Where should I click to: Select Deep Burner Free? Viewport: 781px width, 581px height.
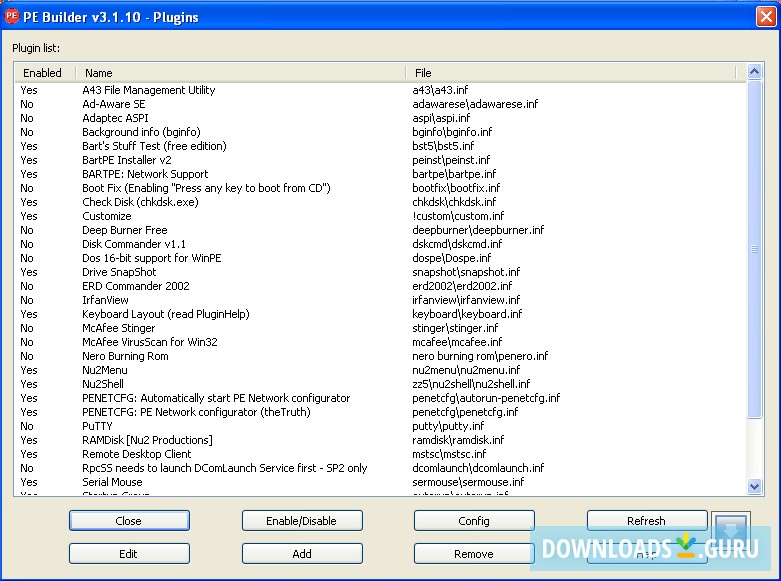point(125,230)
